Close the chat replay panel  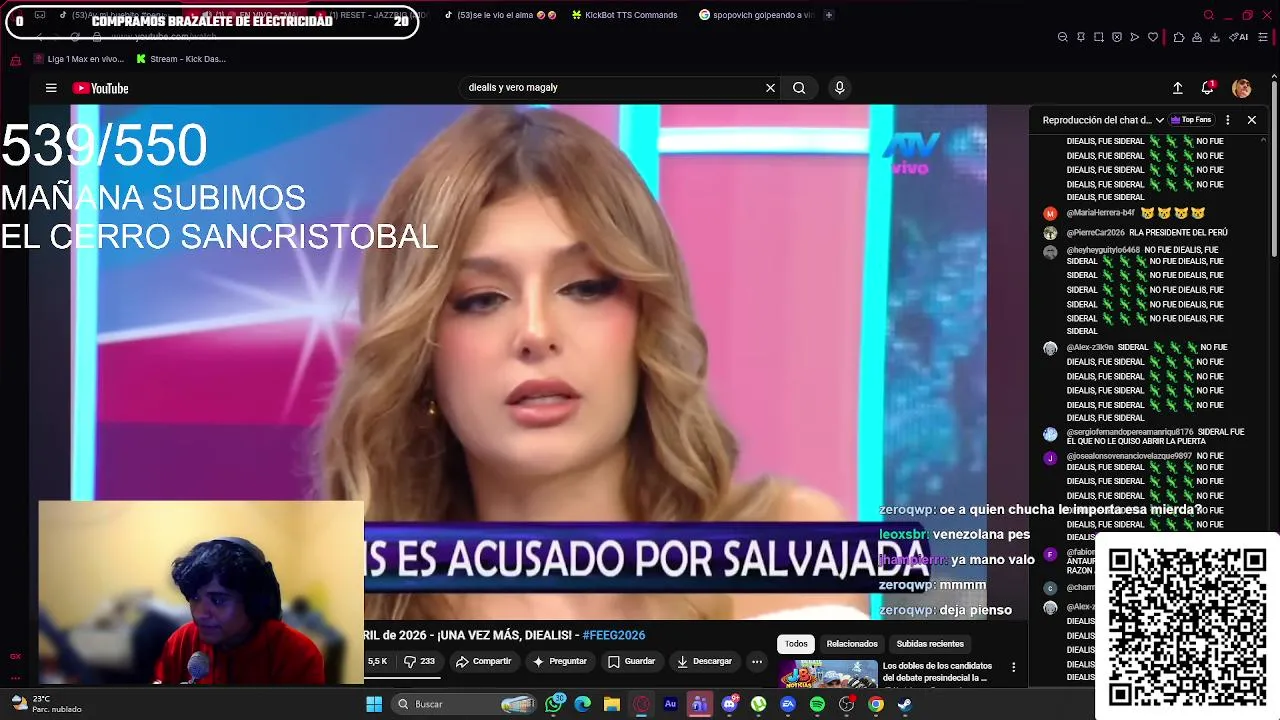[x=1251, y=120]
